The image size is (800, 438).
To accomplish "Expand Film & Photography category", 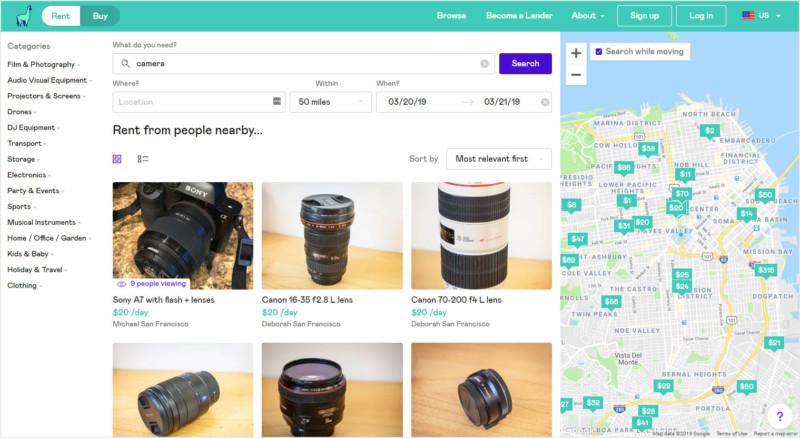I will point(43,64).
